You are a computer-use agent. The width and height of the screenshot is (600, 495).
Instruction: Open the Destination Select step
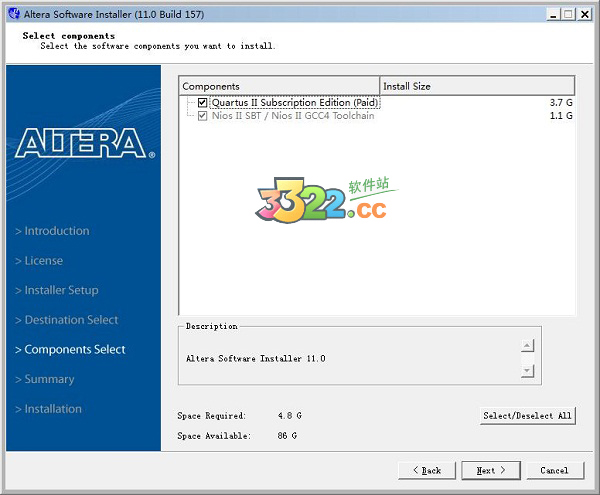(x=67, y=320)
